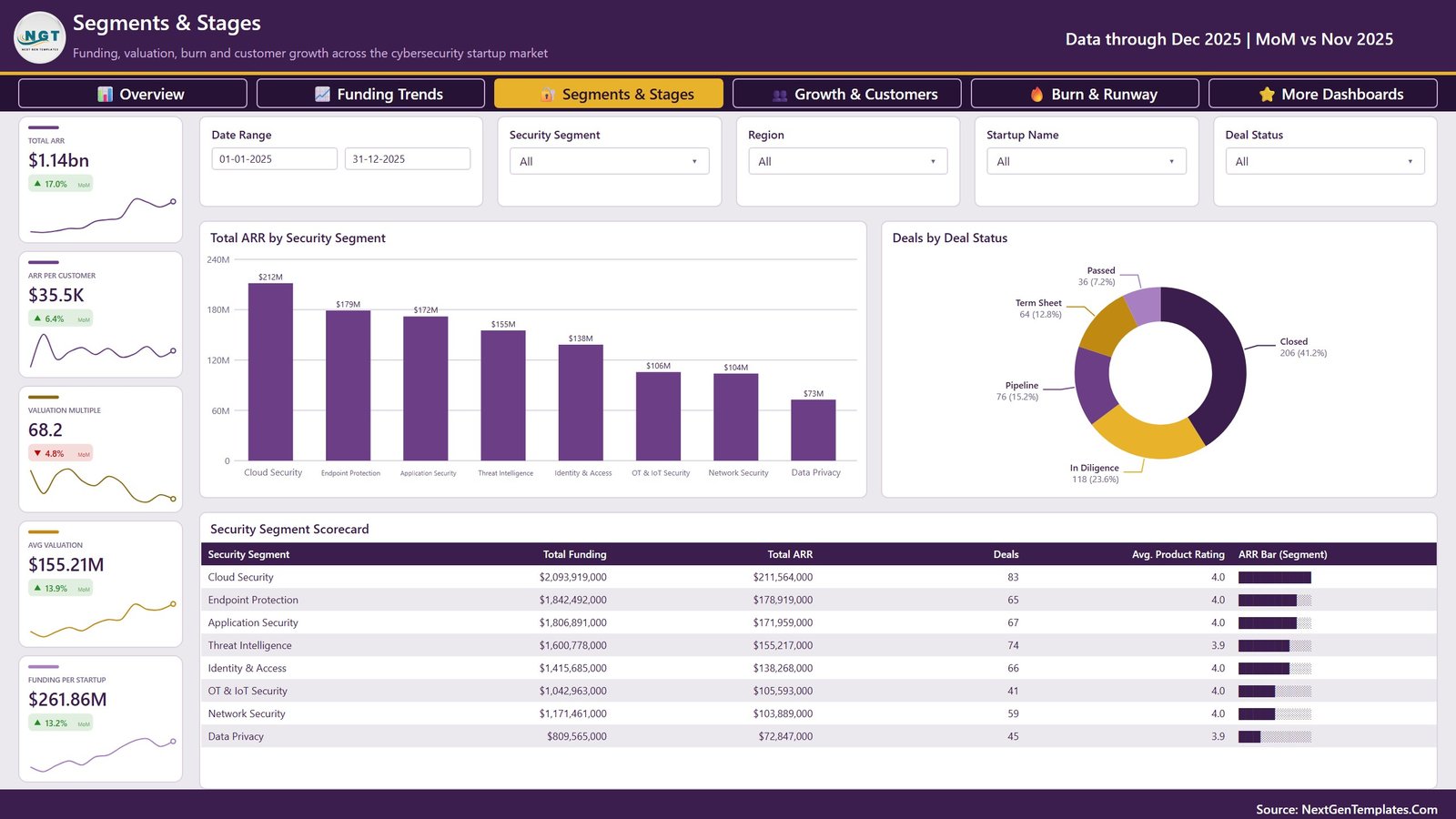
Task: Select the Identity & Access bar
Action: pos(581,403)
